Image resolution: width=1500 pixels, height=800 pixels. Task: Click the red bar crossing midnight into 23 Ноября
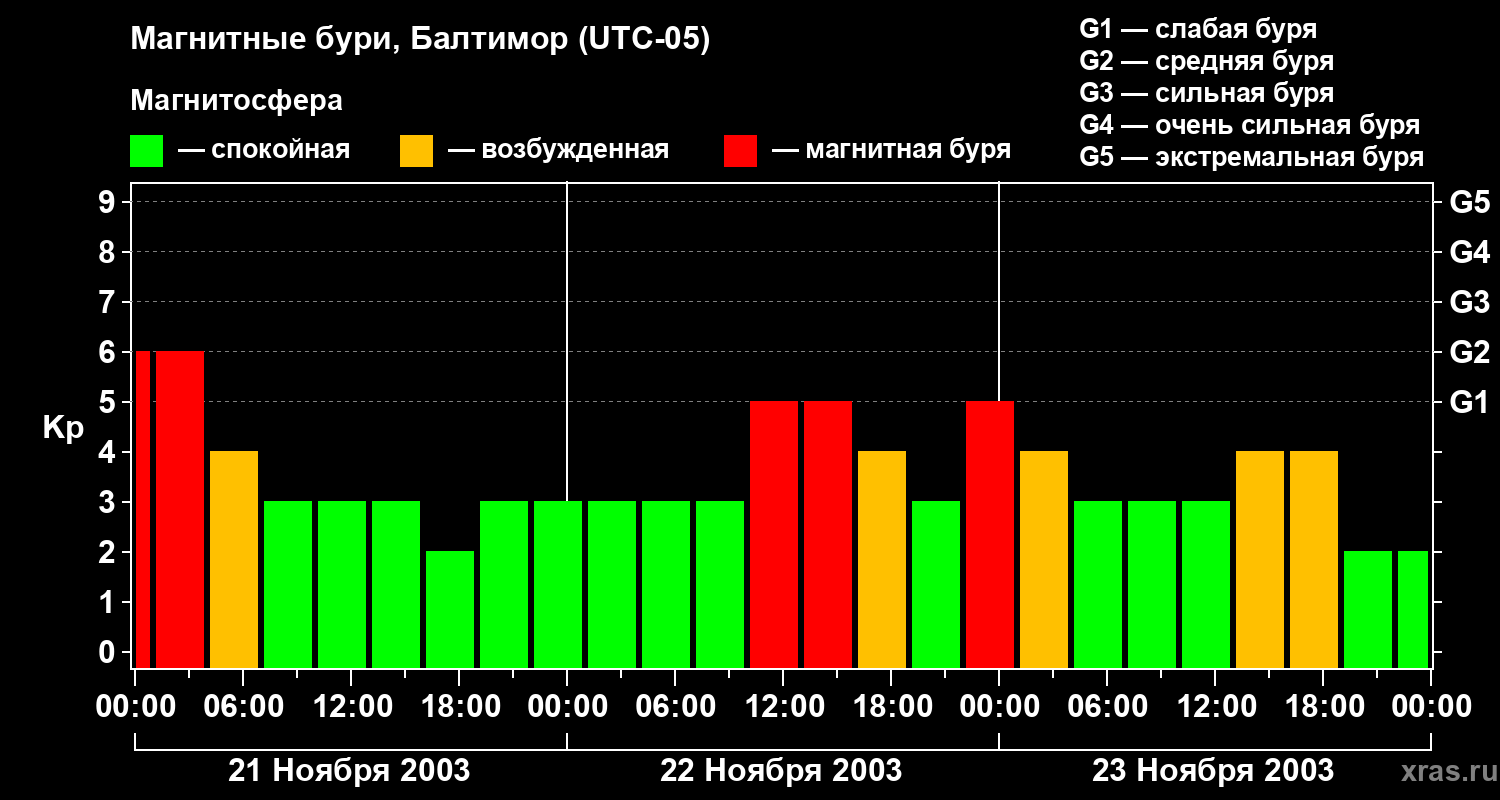(x=990, y=534)
